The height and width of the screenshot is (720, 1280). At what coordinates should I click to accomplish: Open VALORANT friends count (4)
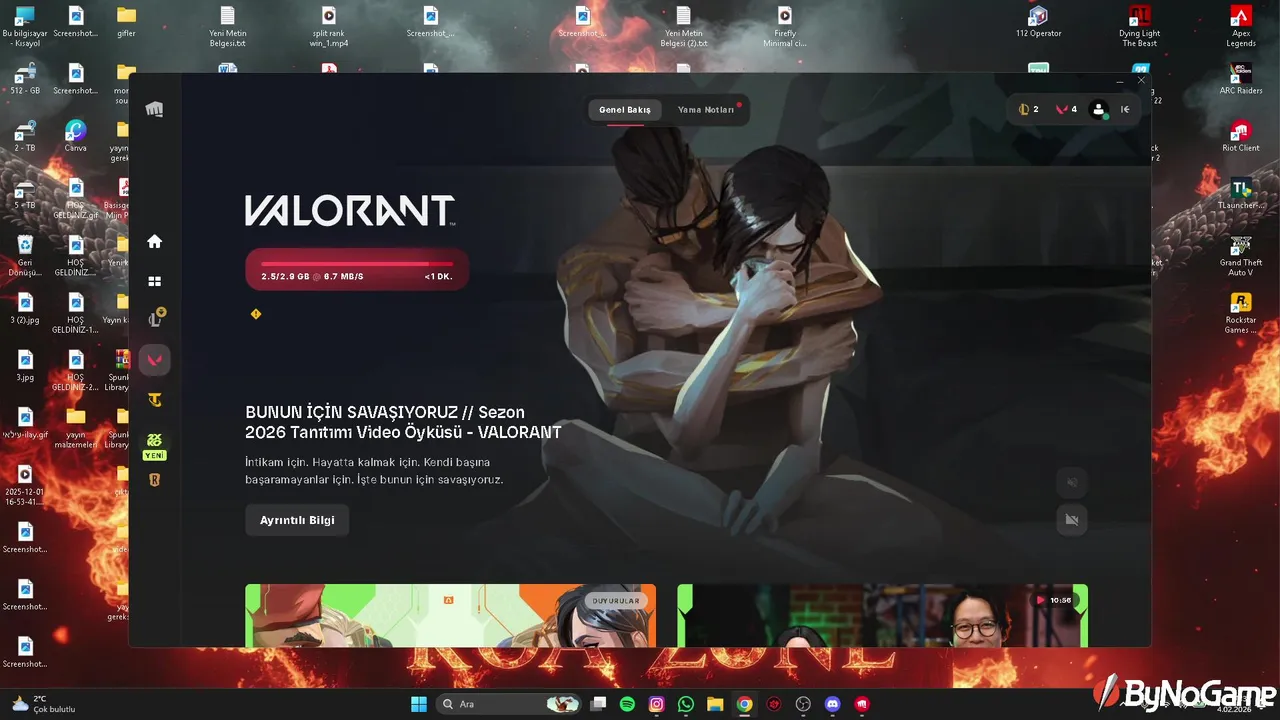[x=1066, y=110]
